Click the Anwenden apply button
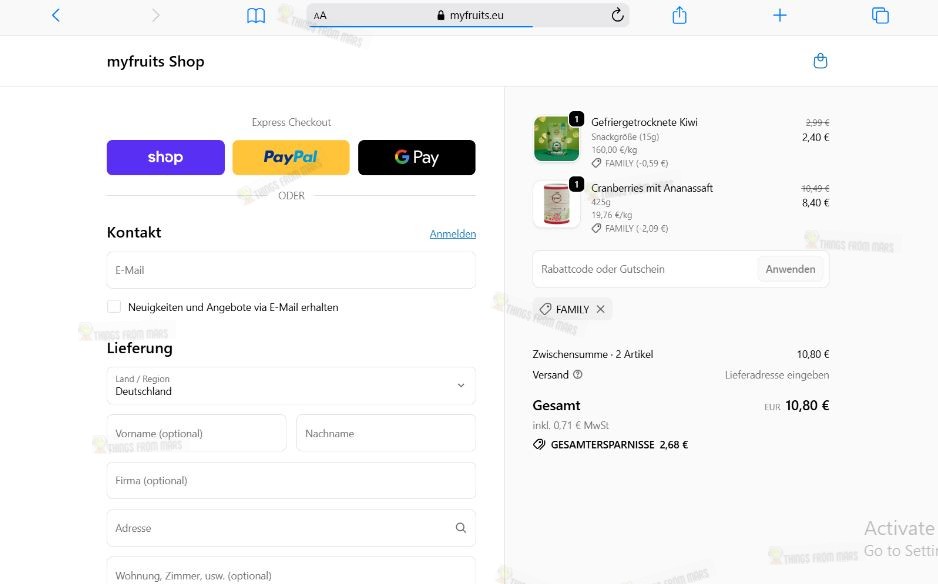Viewport: 938px width, 584px height. (x=790, y=269)
